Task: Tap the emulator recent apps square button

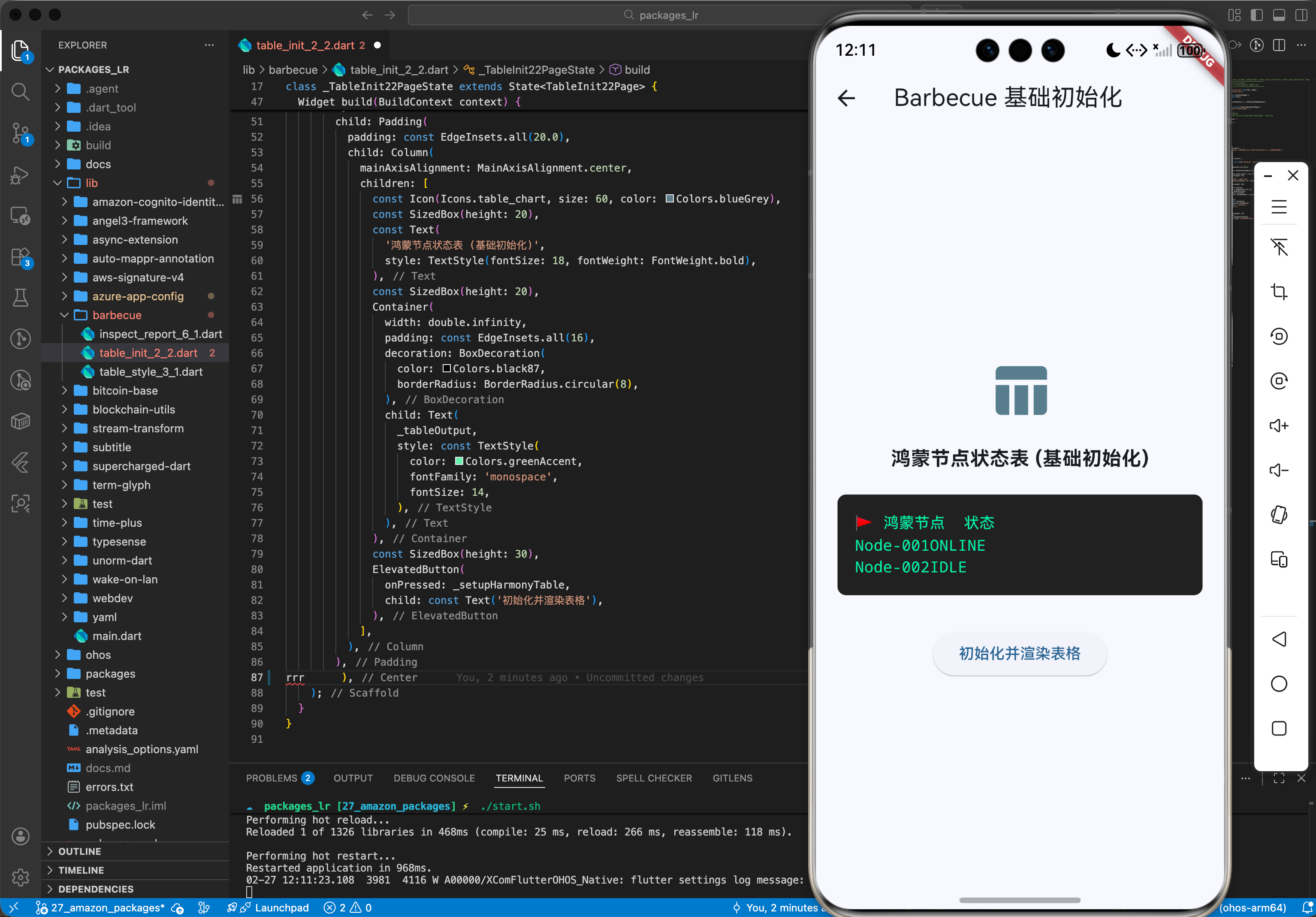Action: 1279,728
